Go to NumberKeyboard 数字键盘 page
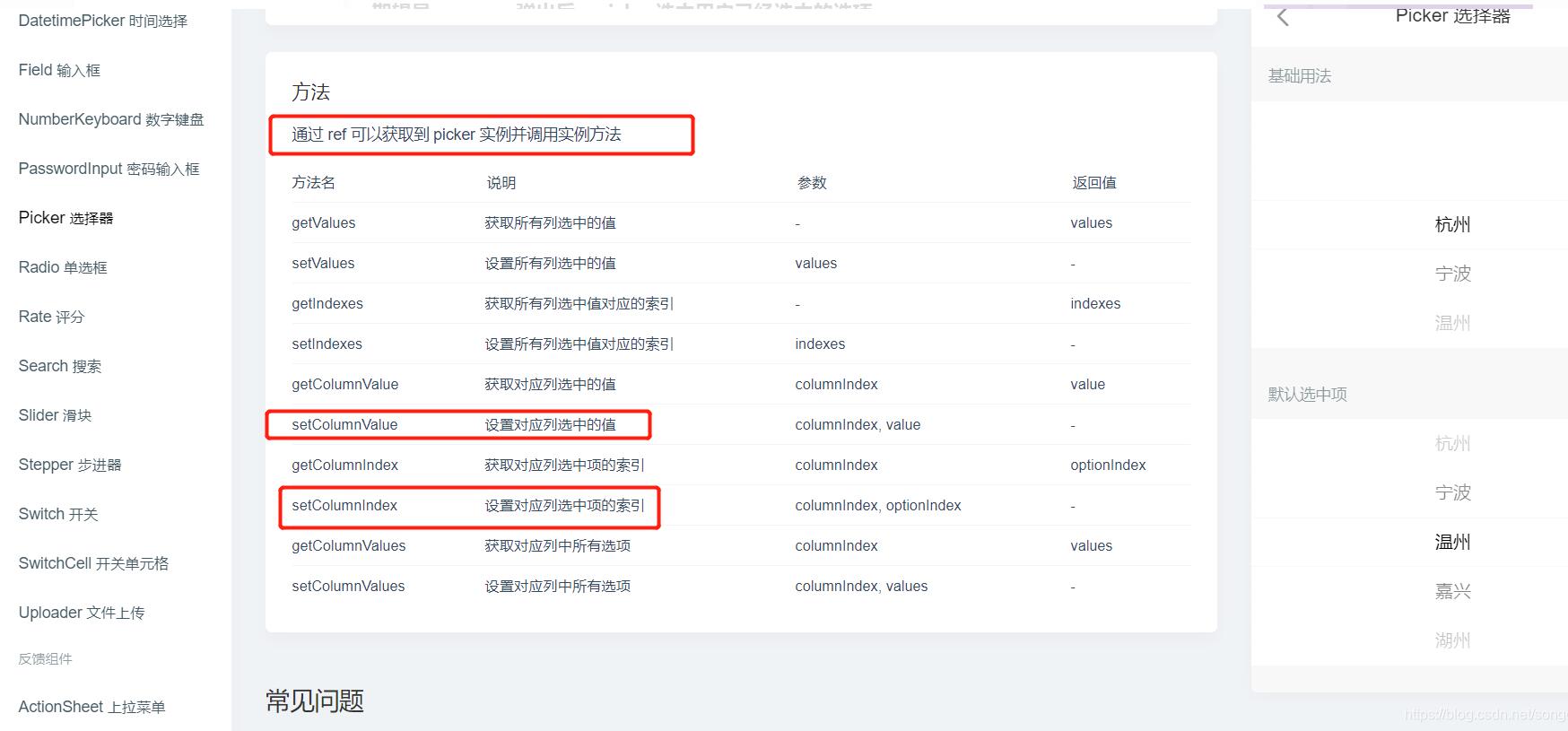Image resolution: width=1568 pixels, height=731 pixels. tap(111, 119)
